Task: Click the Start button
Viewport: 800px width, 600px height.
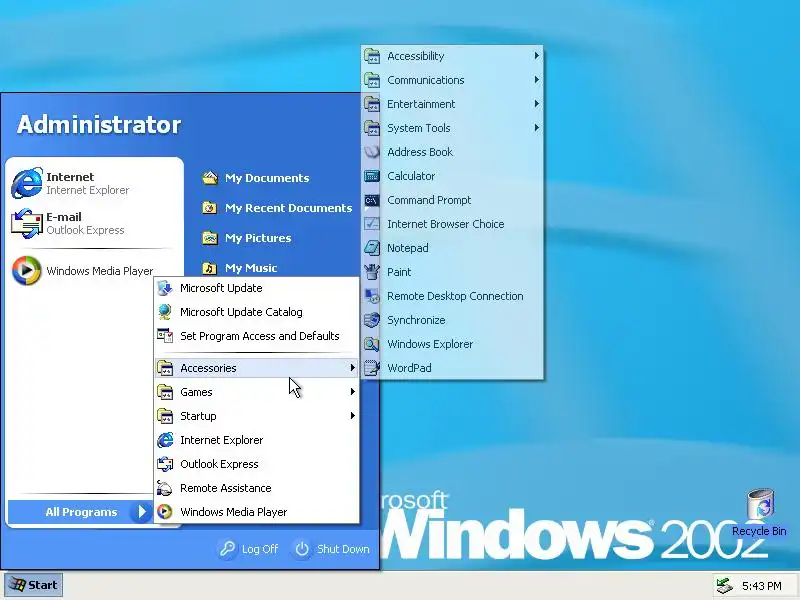Action: (x=34, y=585)
